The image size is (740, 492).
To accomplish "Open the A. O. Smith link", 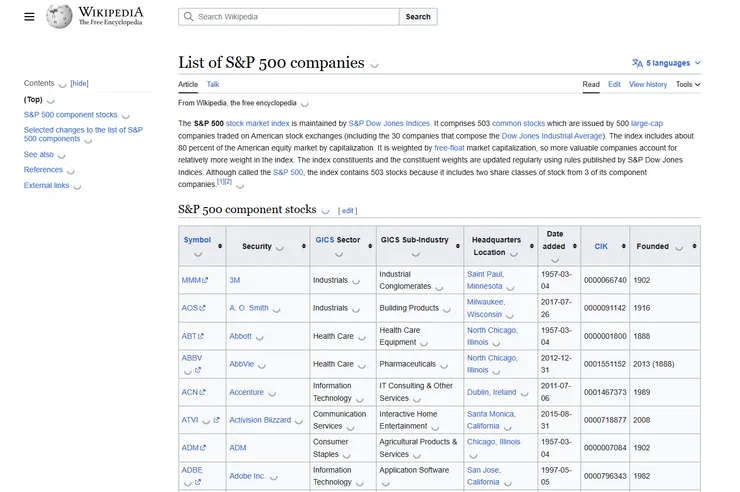I will coord(249,308).
